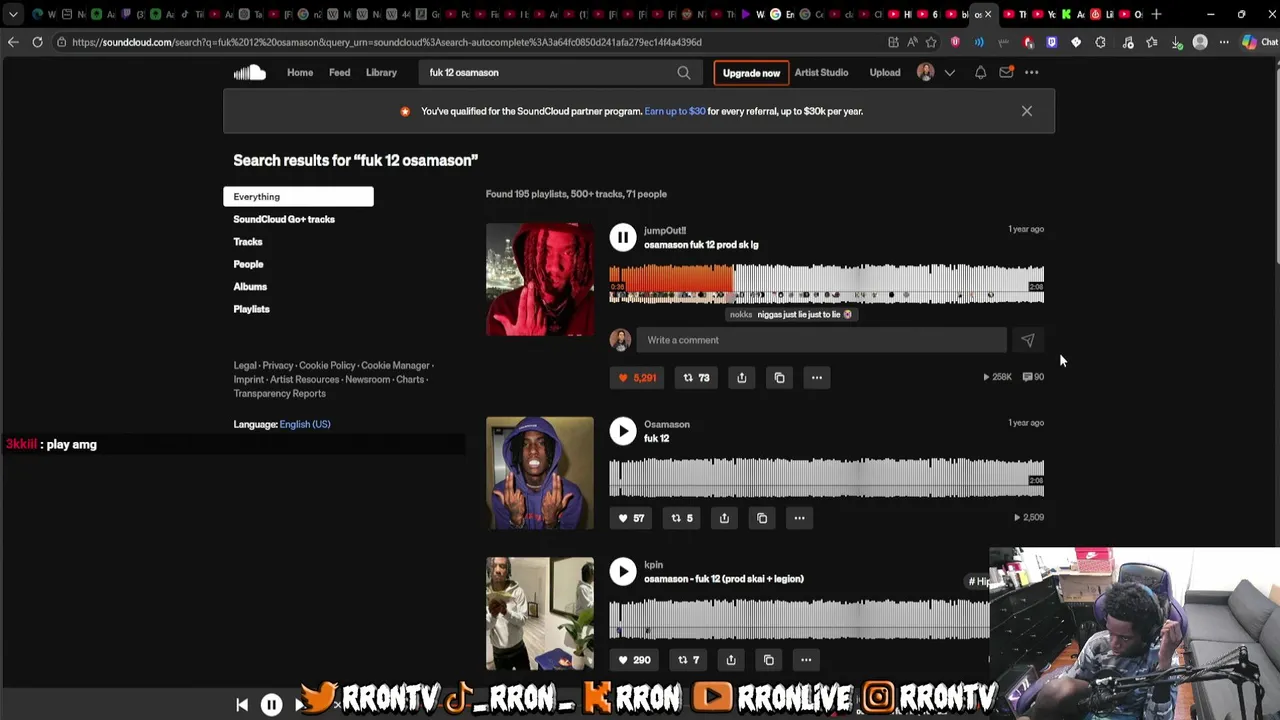Play the Osamason fuk 12 track
The image size is (1280, 720).
[623, 431]
